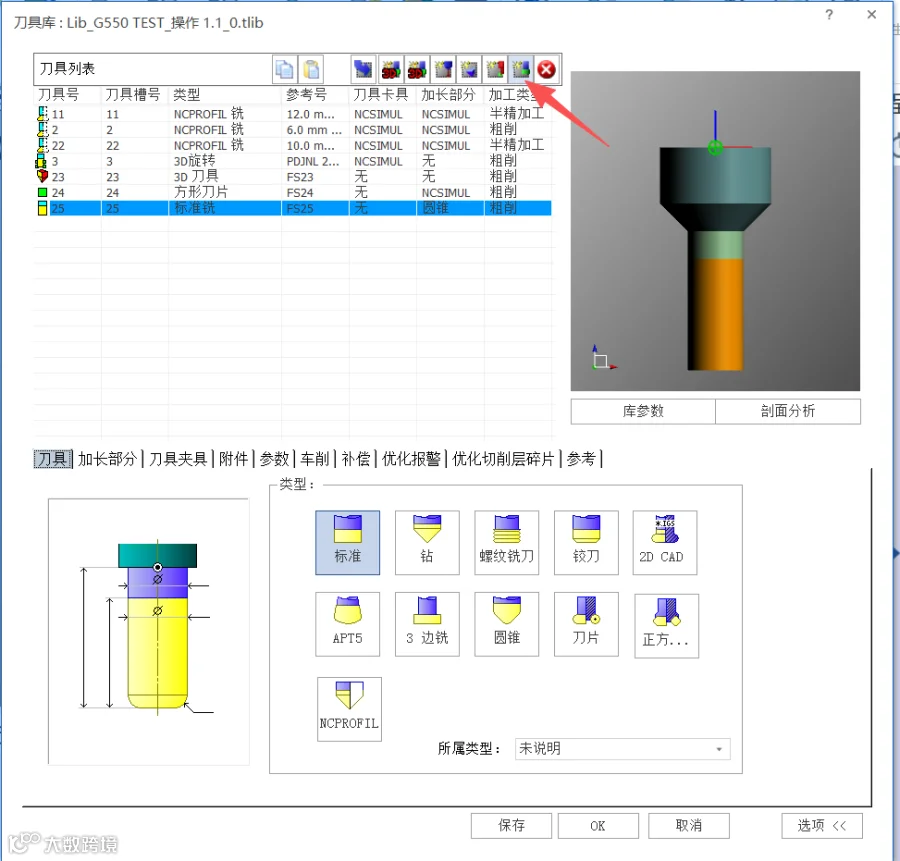The width and height of the screenshot is (900, 861).
Task: Select tool 23 row in list
Action: click(x=293, y=177)
